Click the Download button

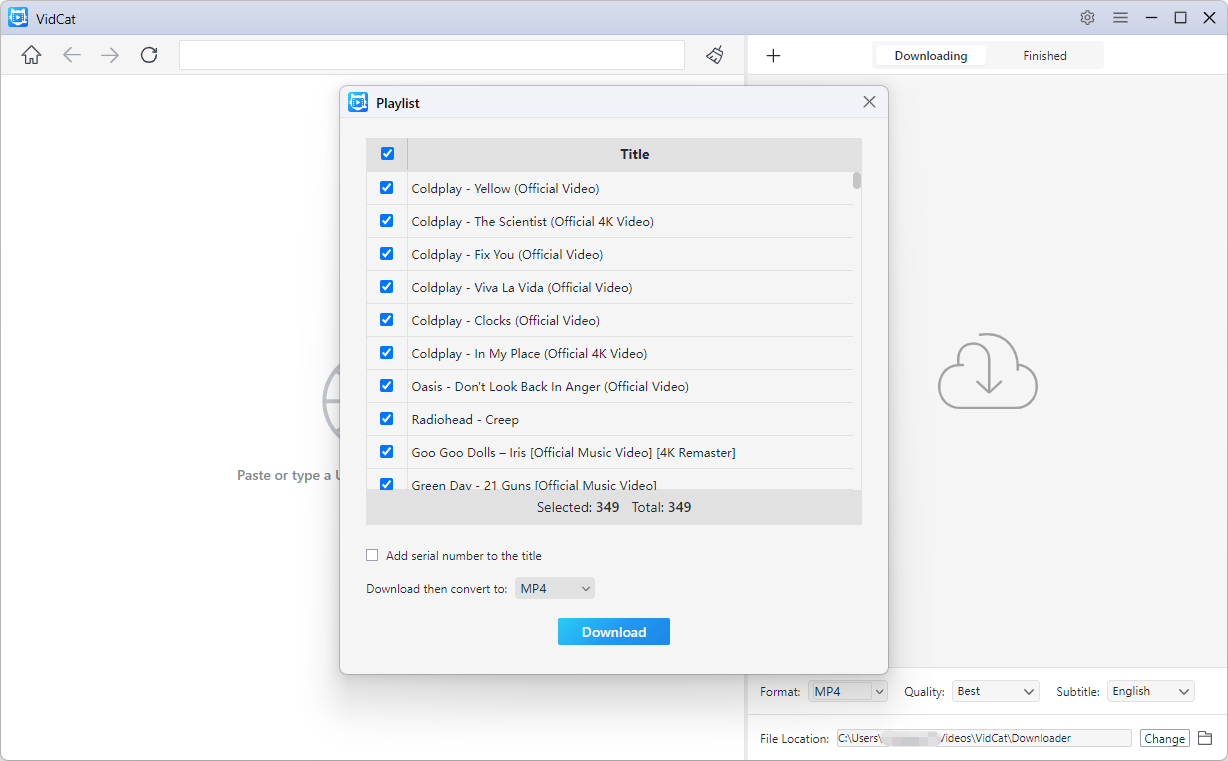(614, 631)
